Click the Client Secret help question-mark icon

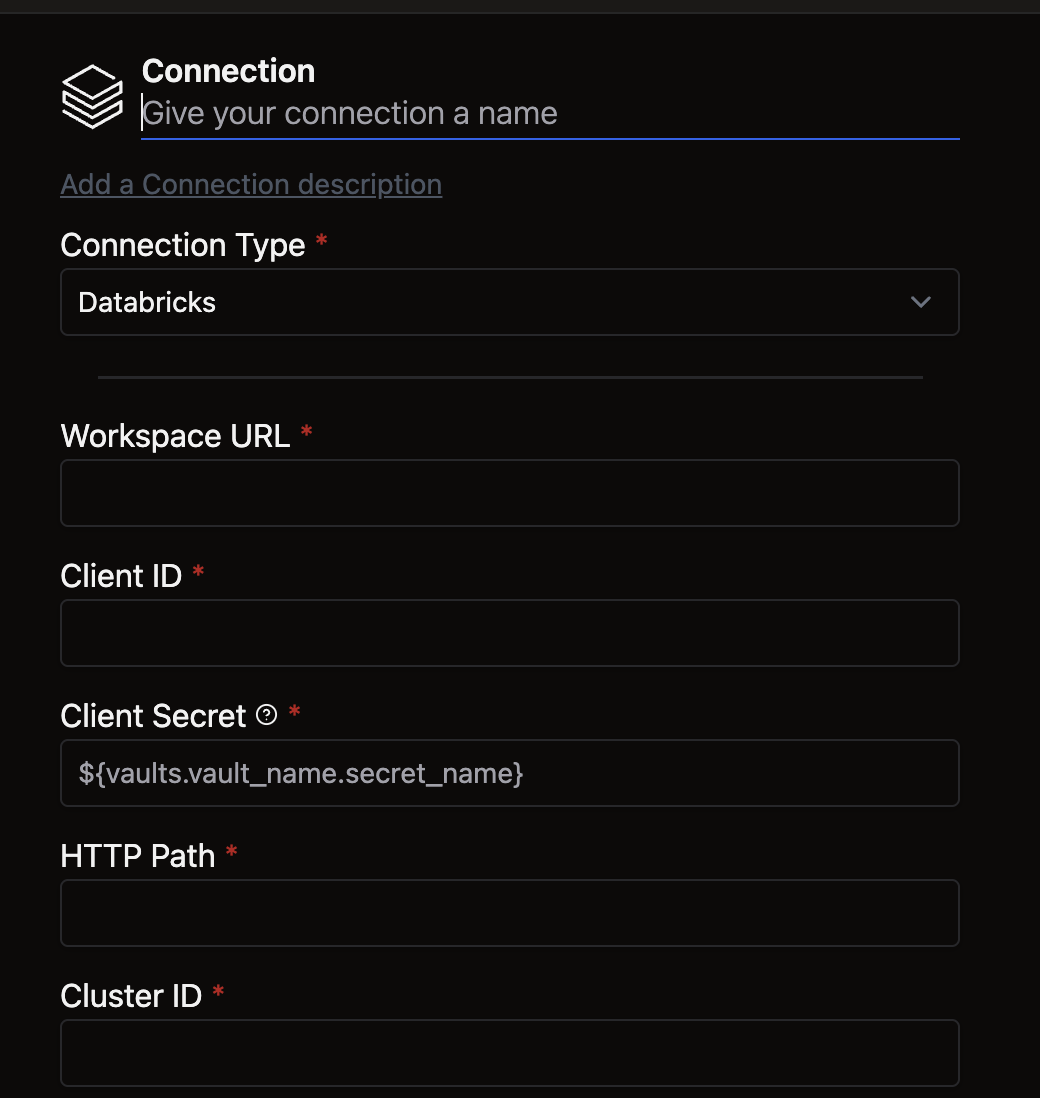coord(267,715)
